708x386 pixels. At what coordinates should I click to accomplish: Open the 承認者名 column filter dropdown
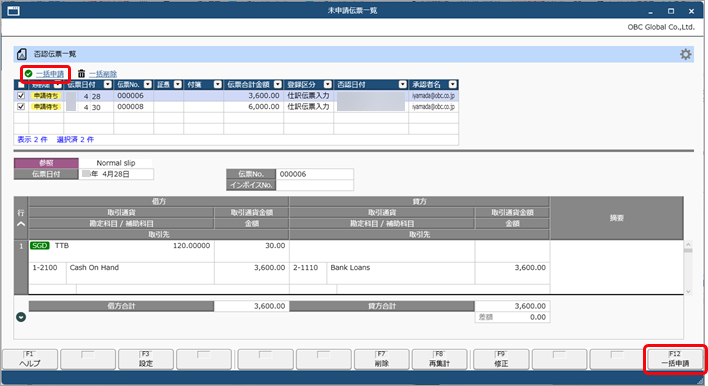coord(452,84)
